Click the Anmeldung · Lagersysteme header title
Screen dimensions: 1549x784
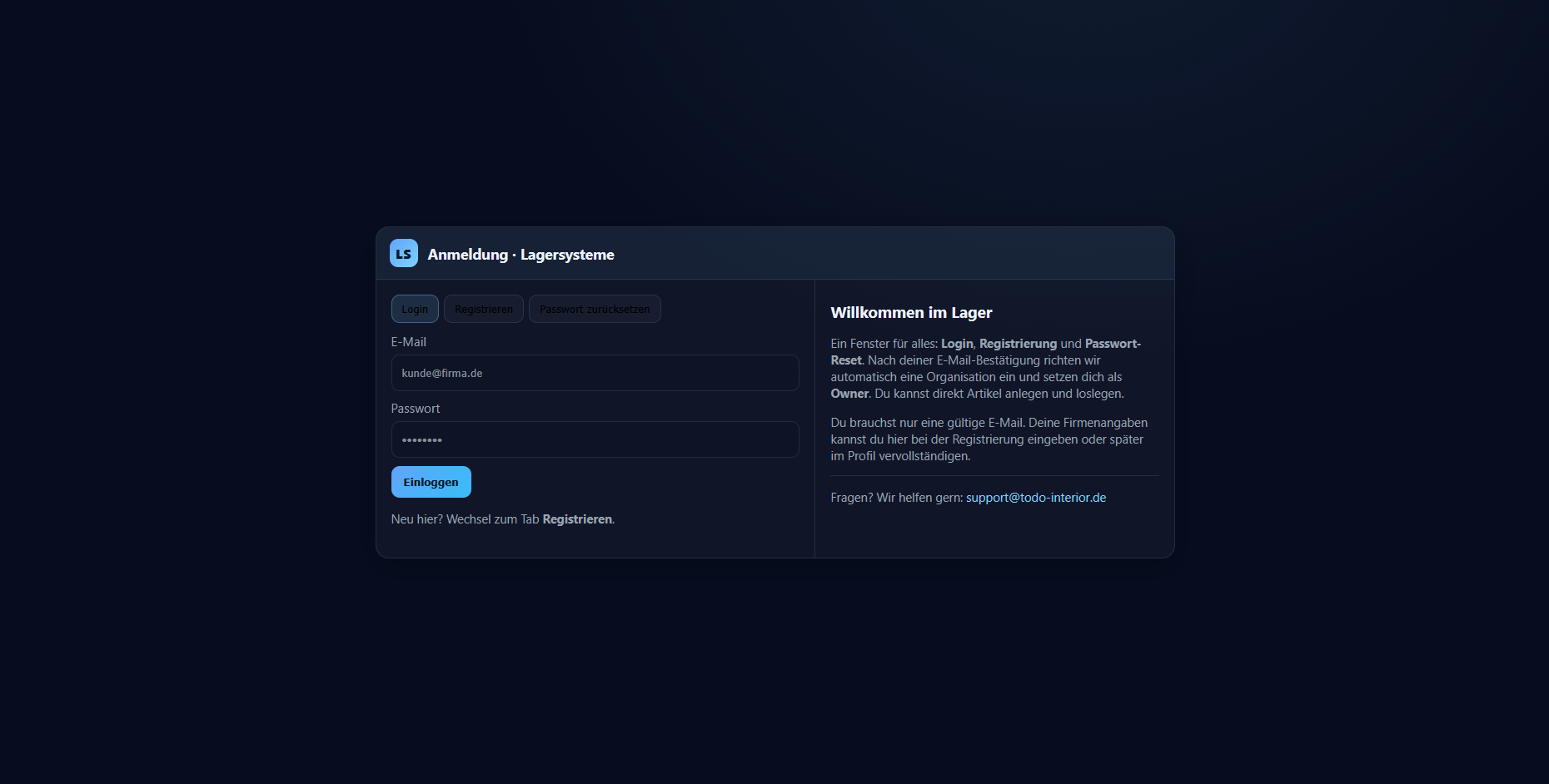coord(520,255)
